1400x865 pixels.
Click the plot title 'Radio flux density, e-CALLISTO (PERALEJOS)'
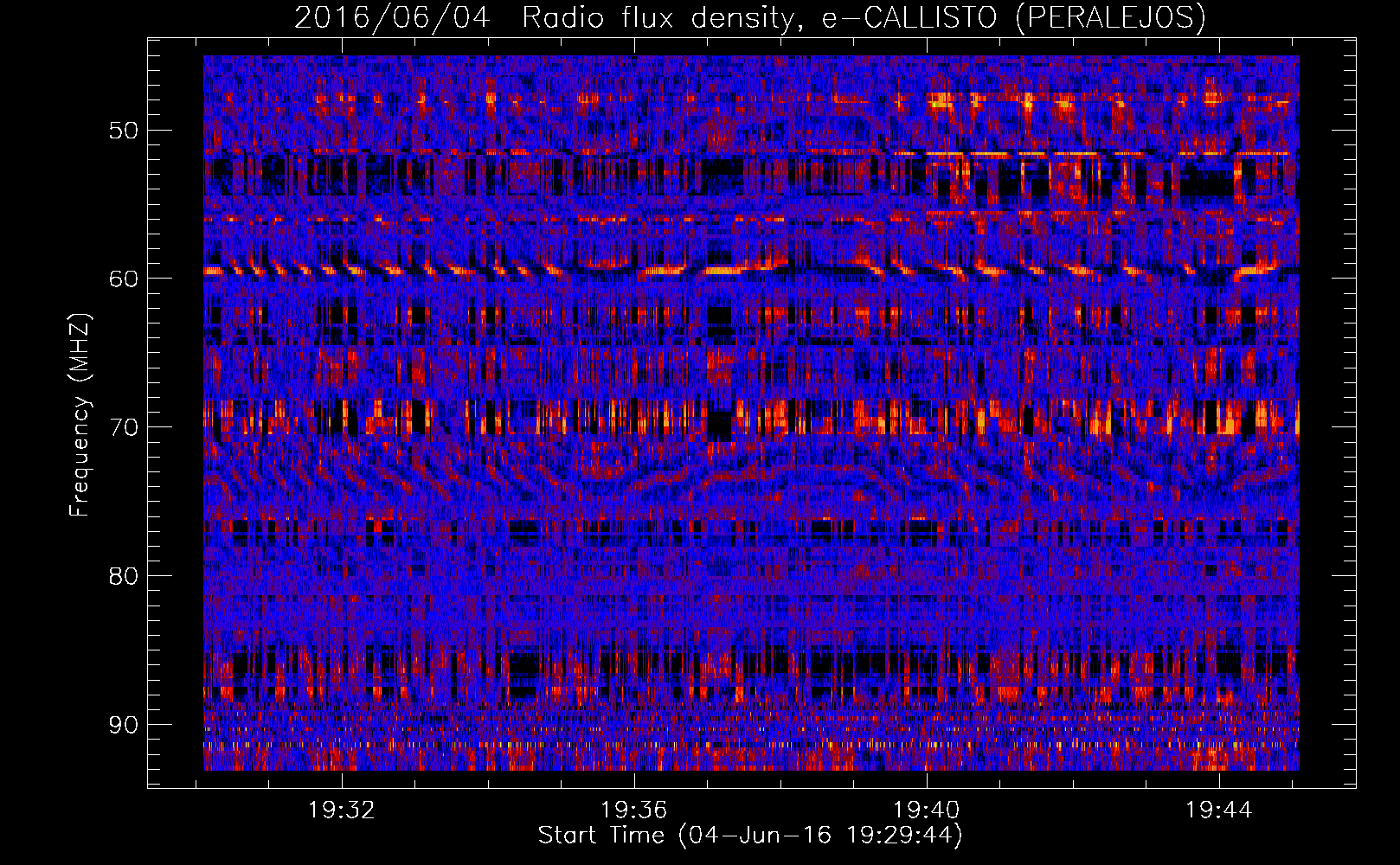click(864, 17)
